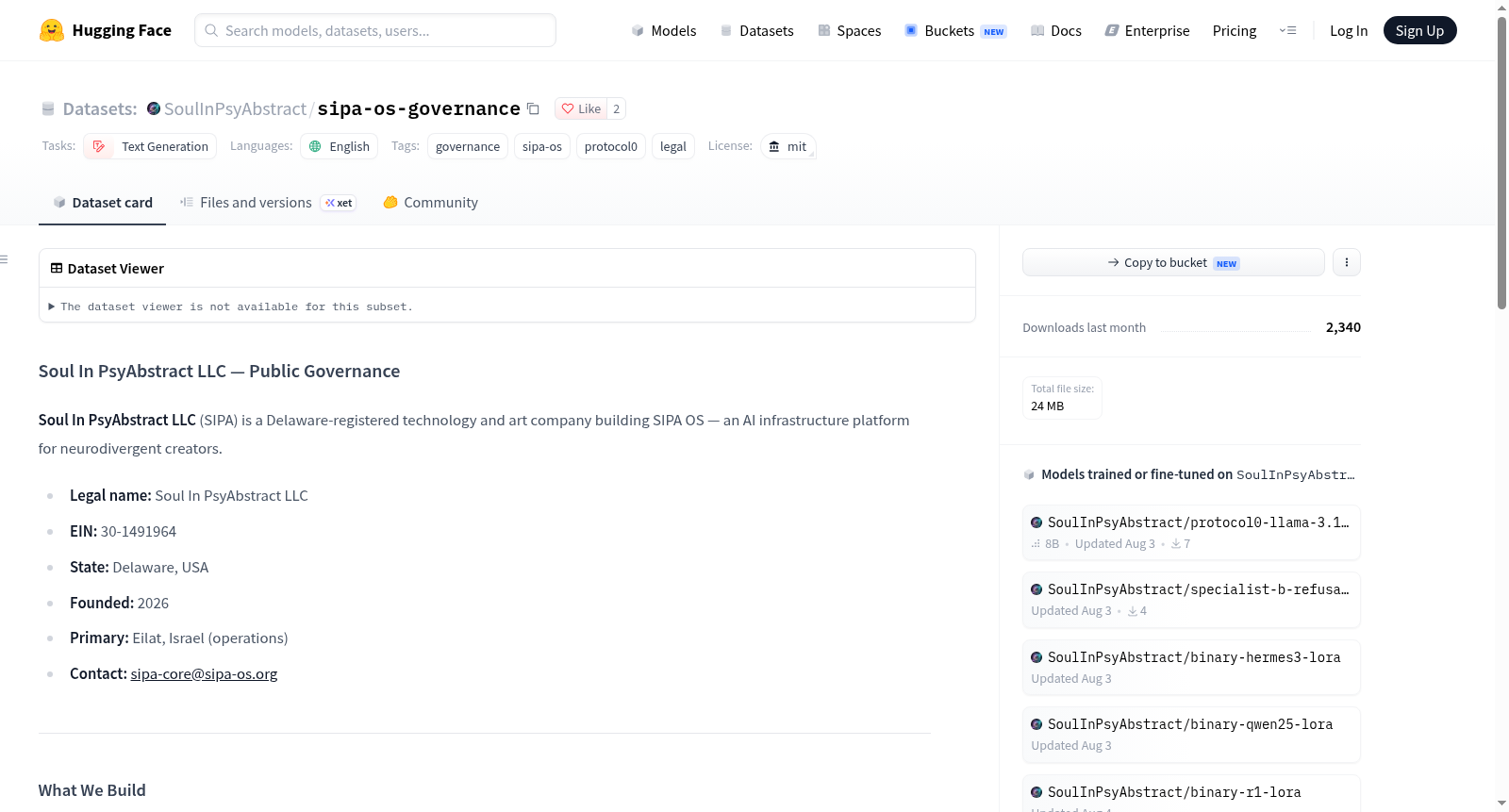The width and height of the screenshot is (1509, 812).
Task: Click the Spaces icon in the navbar
Action: click(x=824, y=30)
